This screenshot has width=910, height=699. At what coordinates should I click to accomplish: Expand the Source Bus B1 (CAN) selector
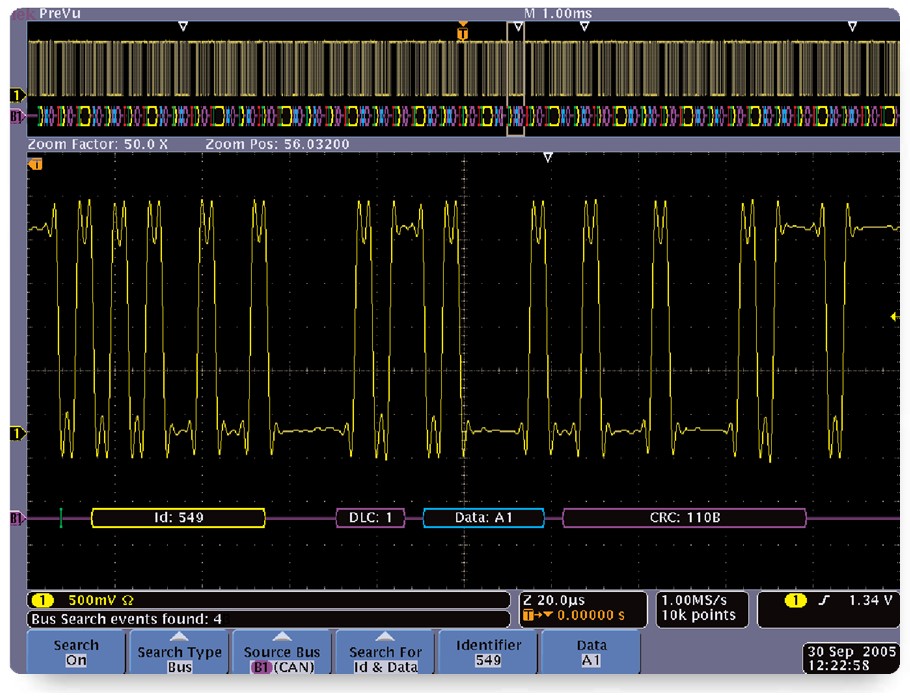click(x=282, y=653)
